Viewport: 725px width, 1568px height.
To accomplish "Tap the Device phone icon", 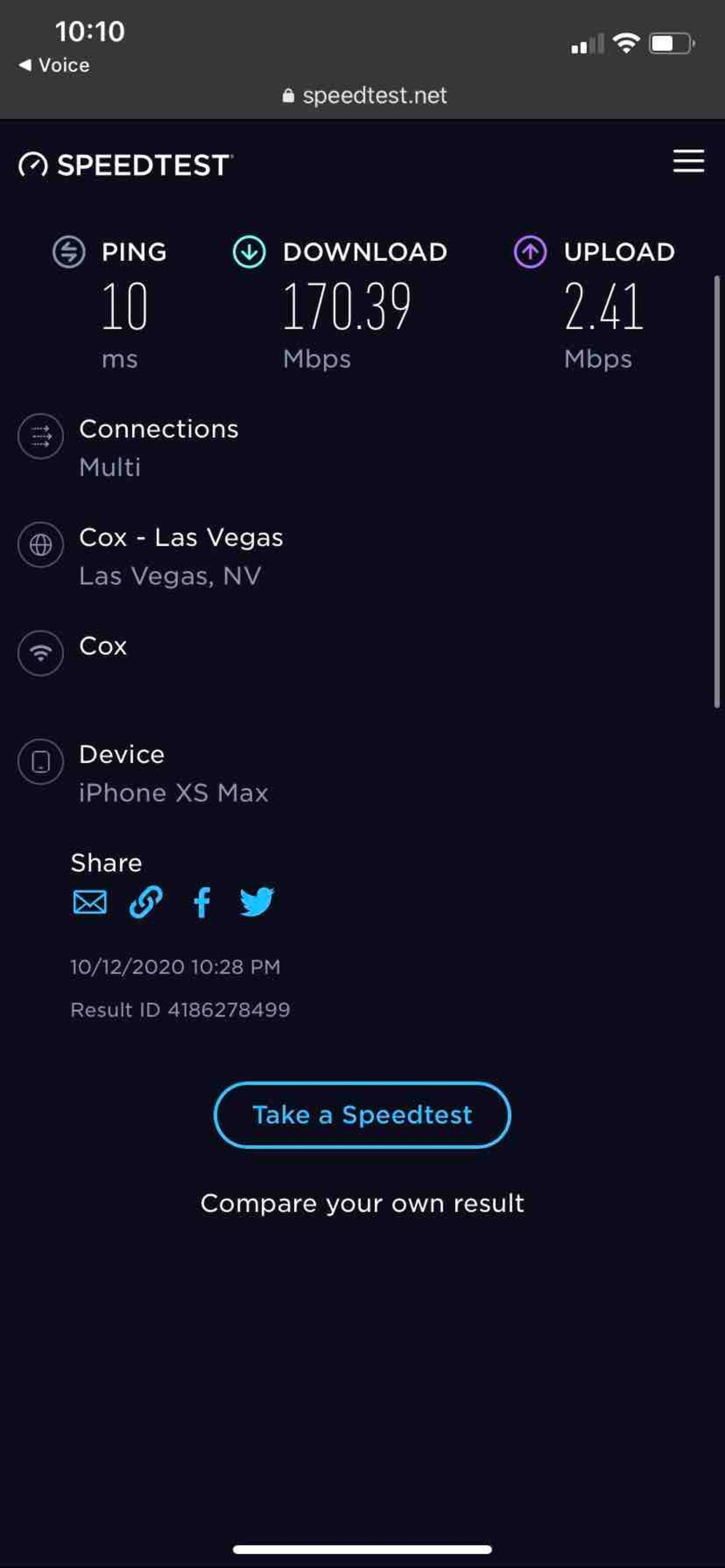I will point(40,761).
